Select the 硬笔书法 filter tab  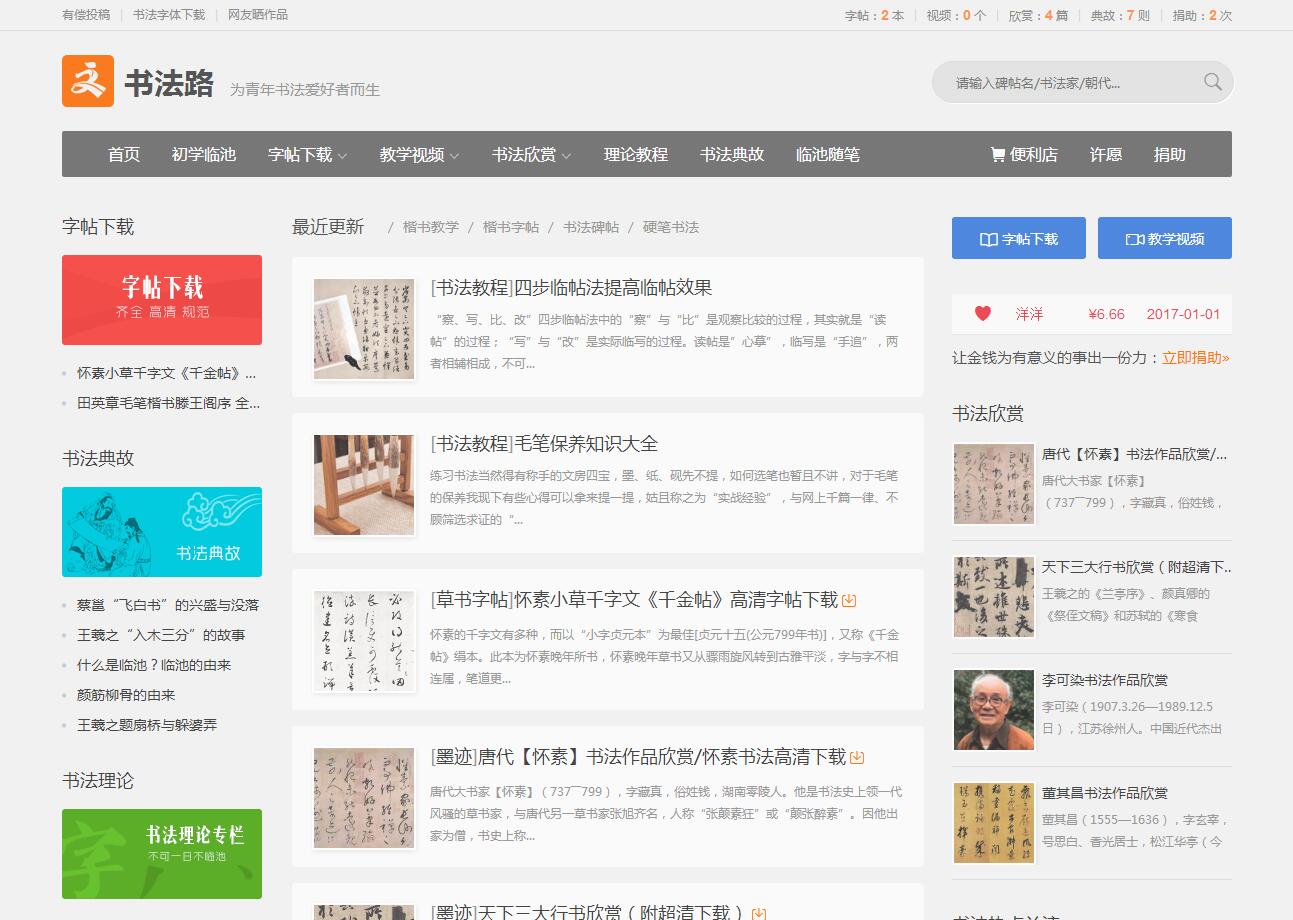[671, 227]
